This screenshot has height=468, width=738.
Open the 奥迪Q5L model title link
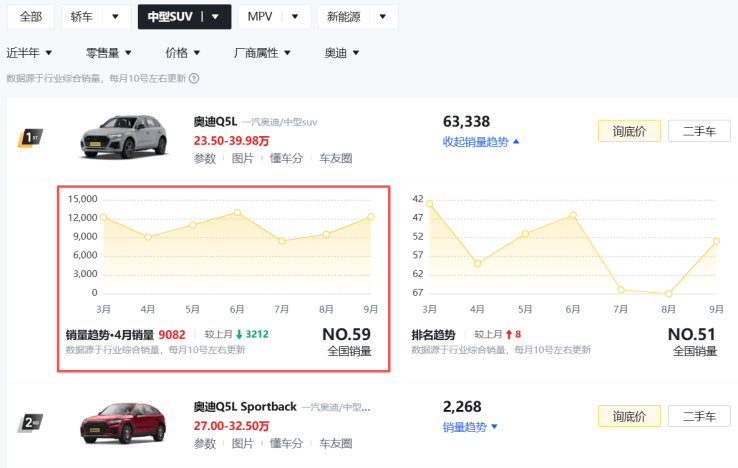coord(215,122)
